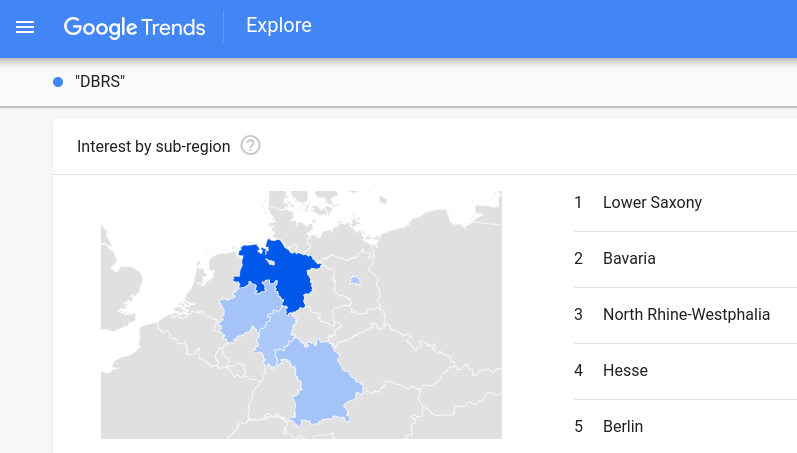Screen dimensions: 797x453
Task: Click gray Baden-Württemberg region on the map
Action: (x=267, y=400)
